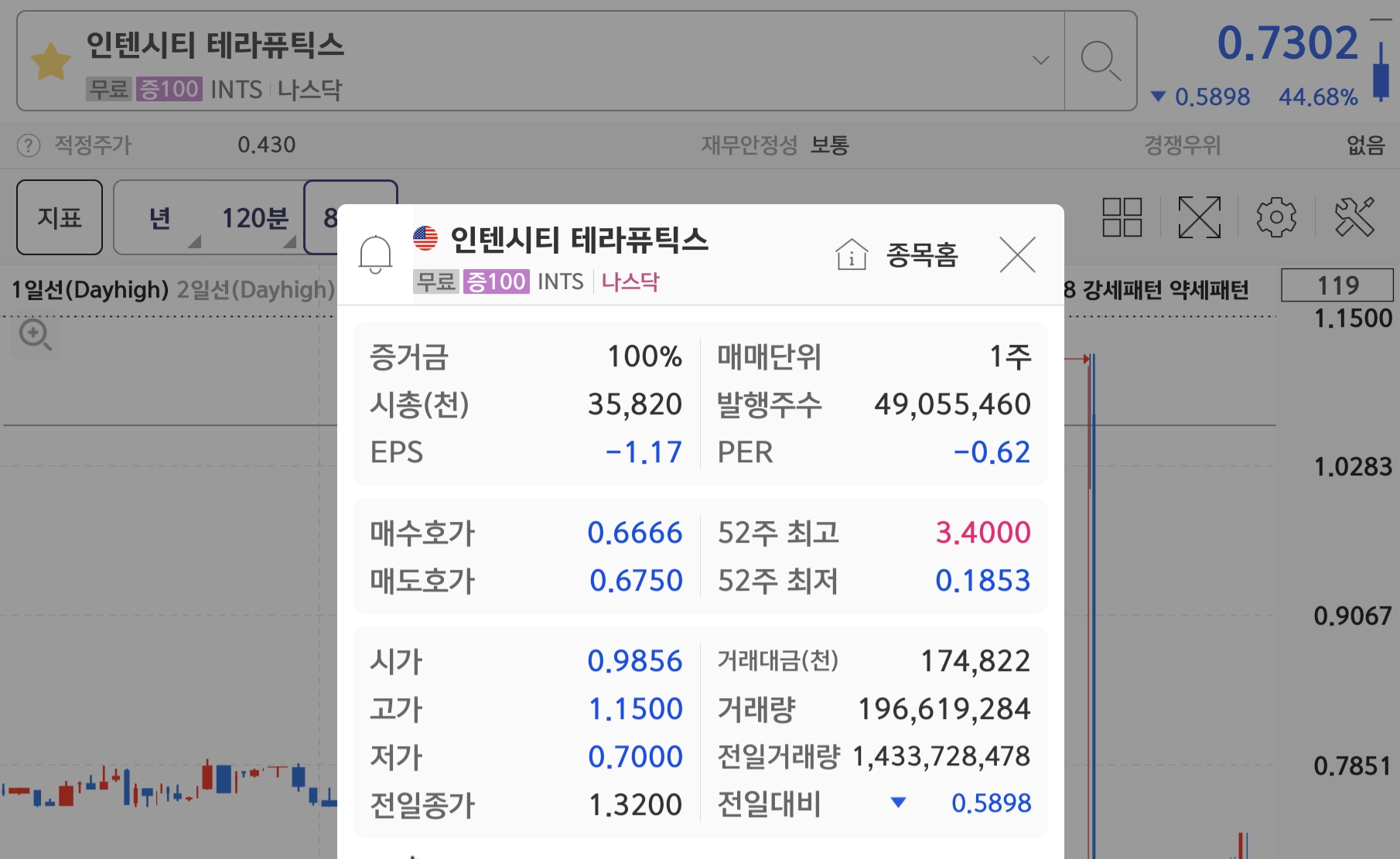
Task: Select the 120분 interval dropdown
Action: click(x=254, y=218)
